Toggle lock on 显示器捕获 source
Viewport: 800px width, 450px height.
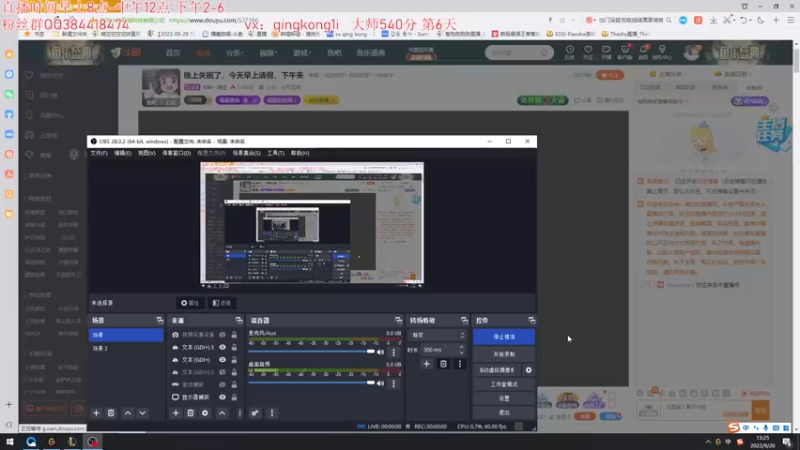pyautogui.click(x=234, y=397)
